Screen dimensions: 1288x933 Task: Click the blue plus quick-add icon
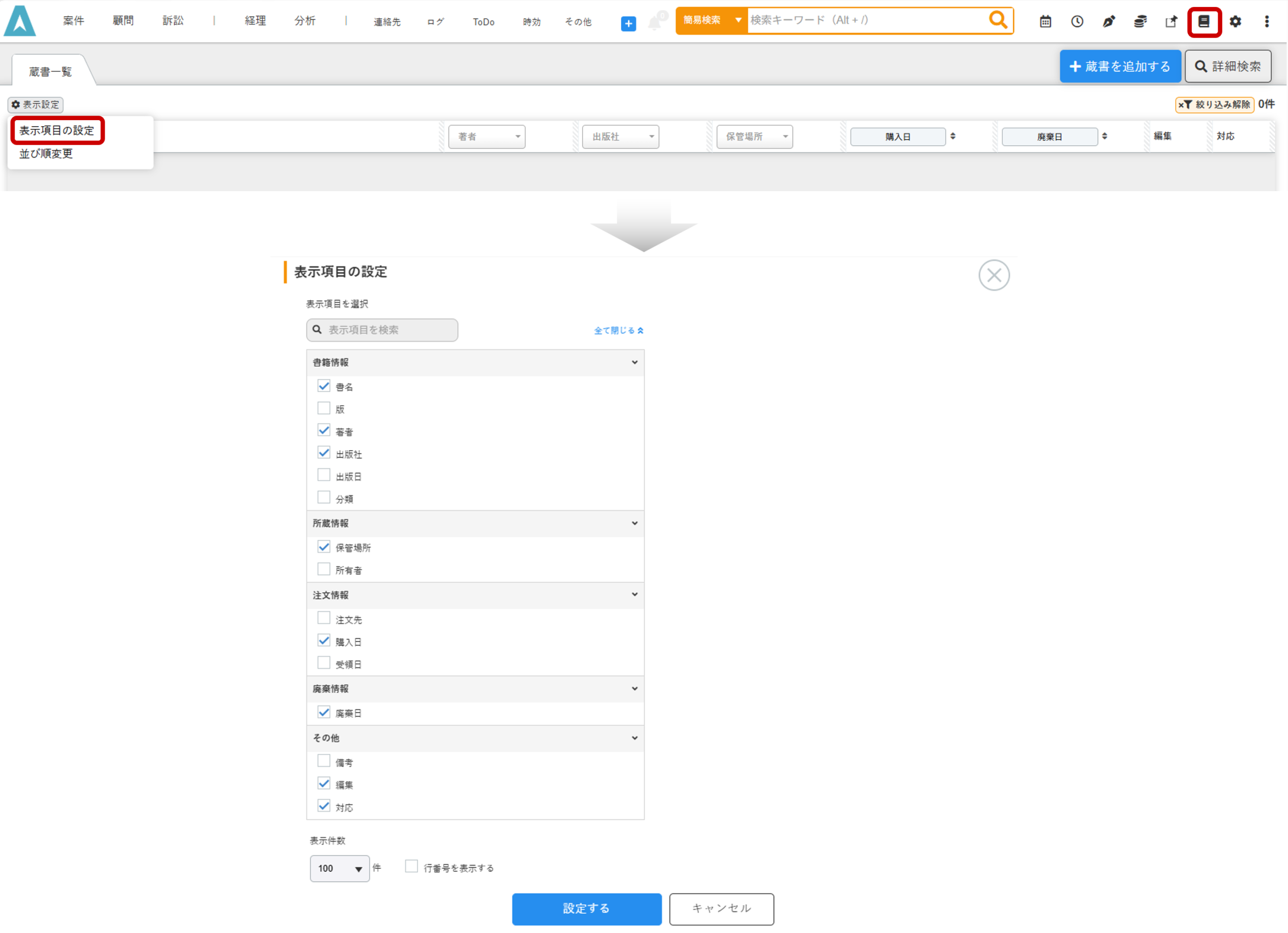point(629,24)
